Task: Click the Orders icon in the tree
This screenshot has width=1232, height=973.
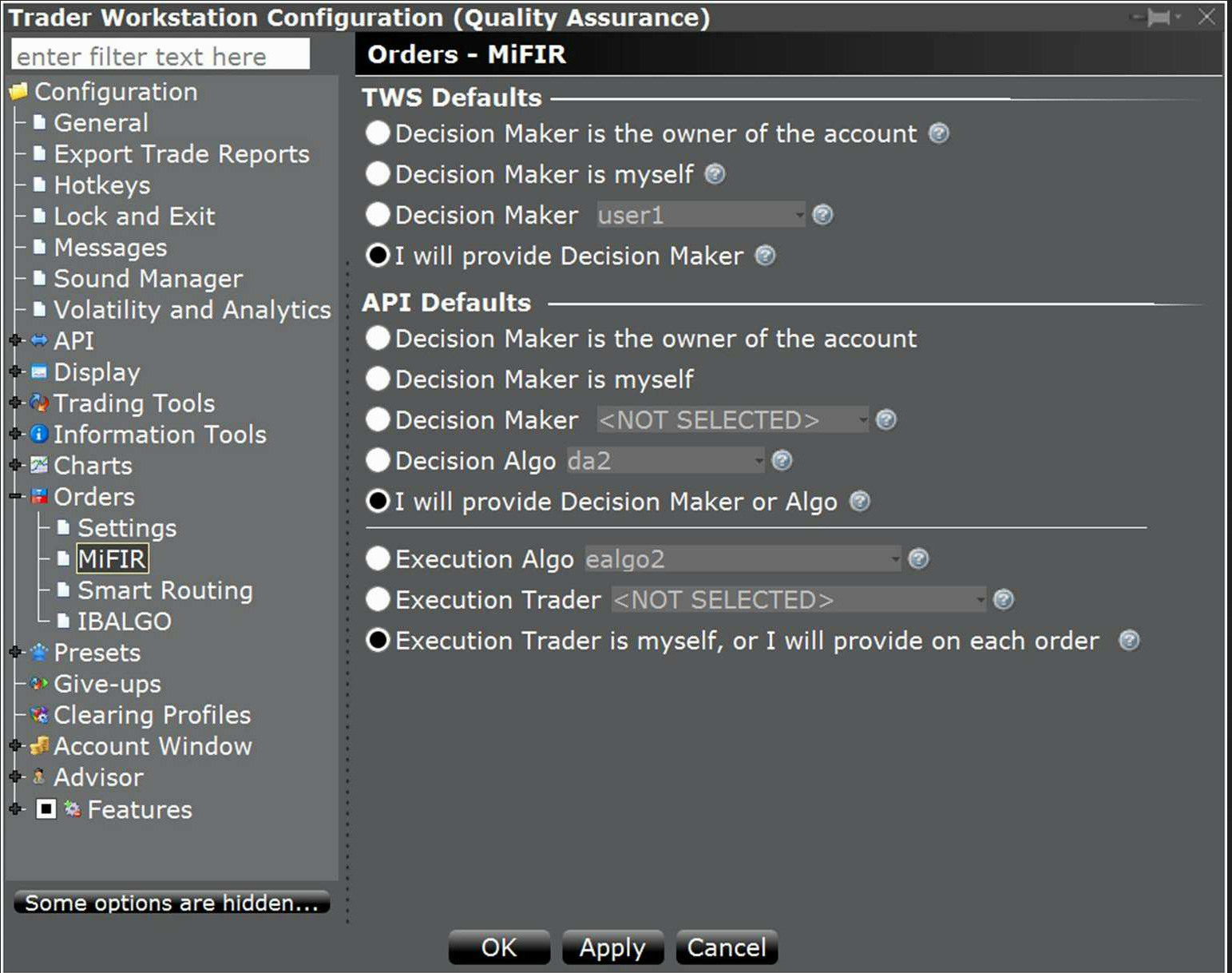Action: pyautogui.click(x=39, y=497)
